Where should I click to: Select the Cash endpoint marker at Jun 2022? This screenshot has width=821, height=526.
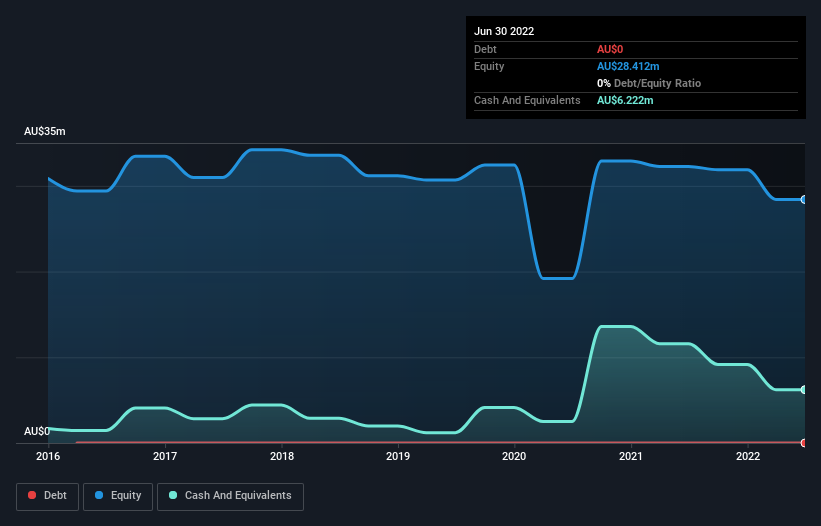[x=804, y=389]
